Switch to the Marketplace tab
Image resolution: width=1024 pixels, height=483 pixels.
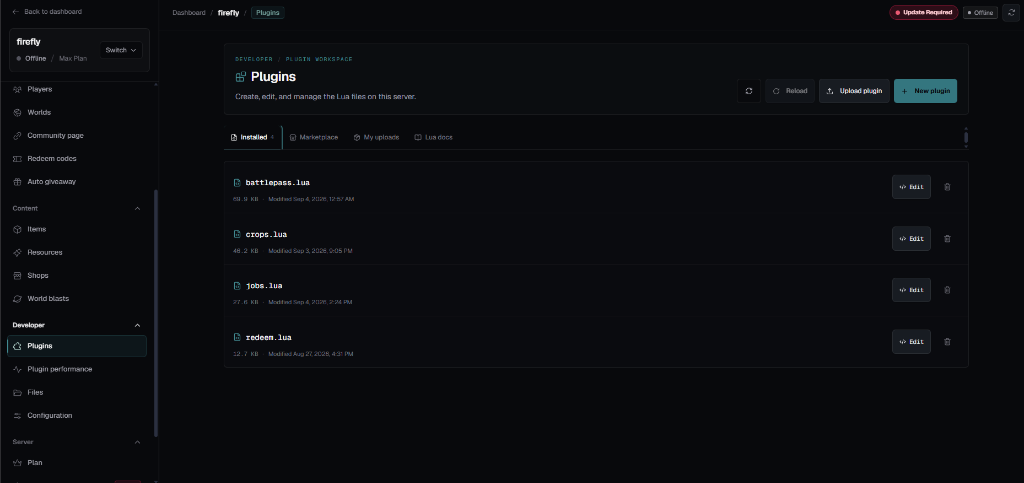pos(313,137)
